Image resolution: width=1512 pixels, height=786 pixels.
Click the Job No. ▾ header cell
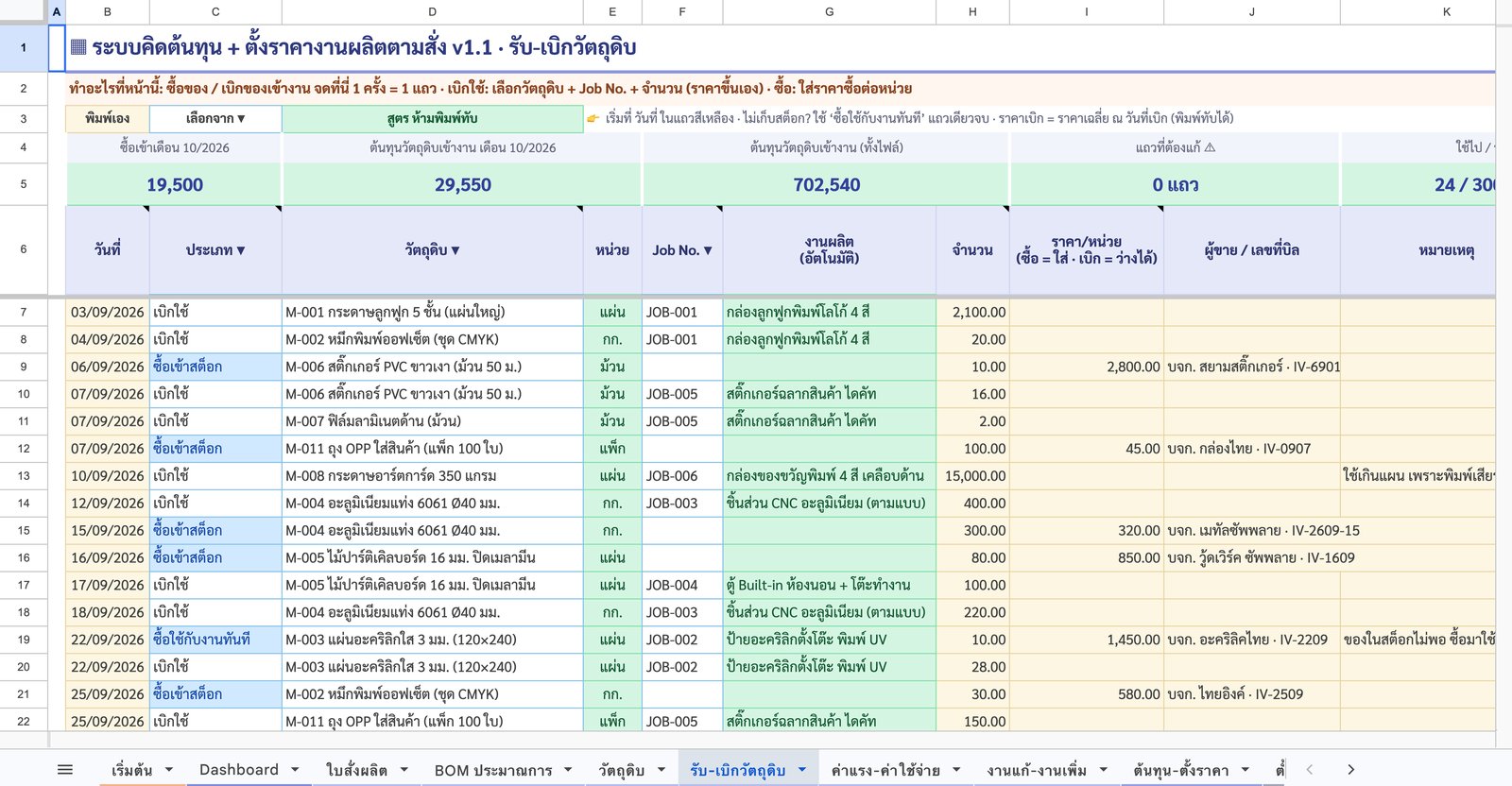682,250
